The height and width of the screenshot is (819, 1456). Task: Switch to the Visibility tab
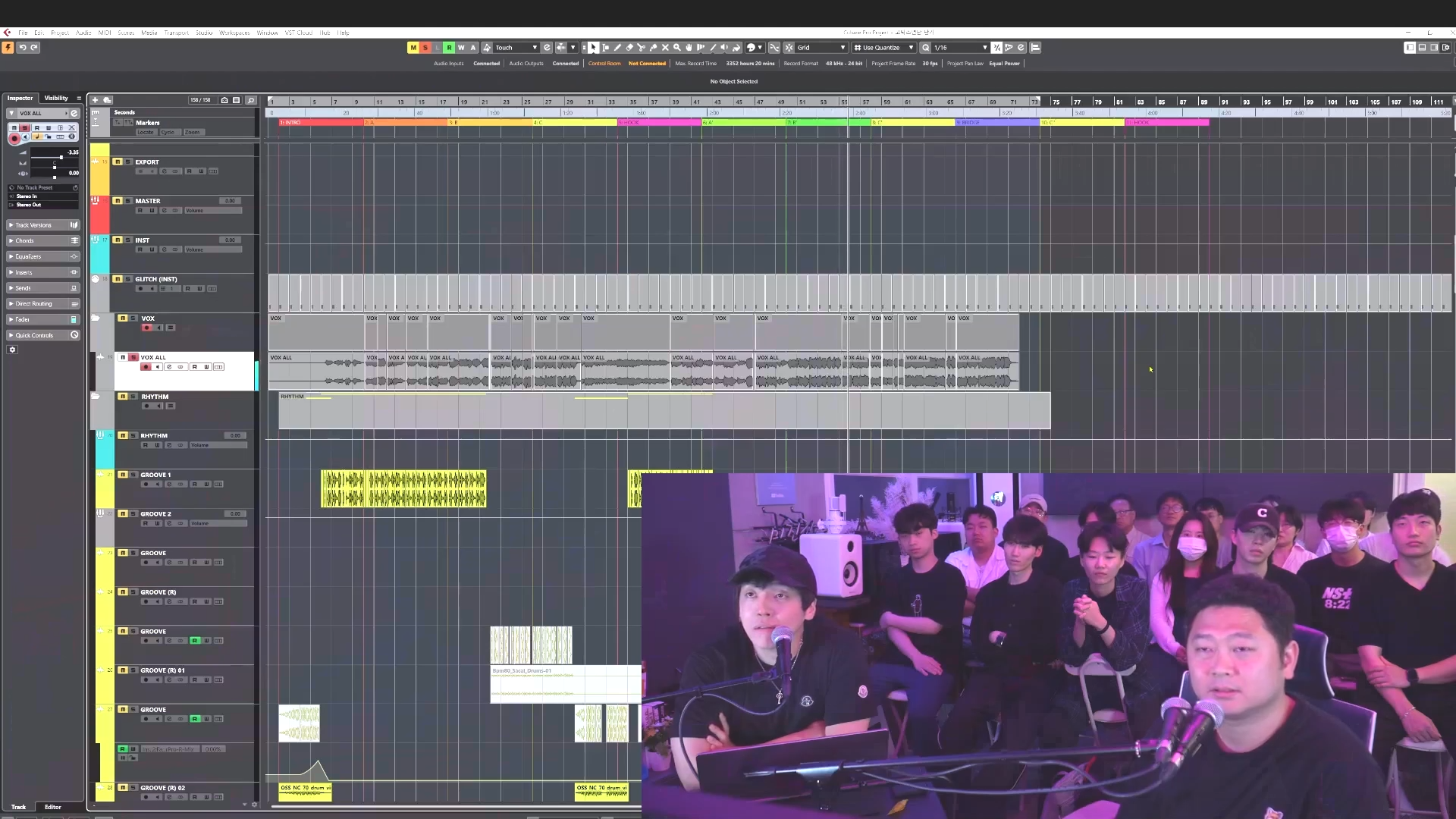[x=56, y=98]
